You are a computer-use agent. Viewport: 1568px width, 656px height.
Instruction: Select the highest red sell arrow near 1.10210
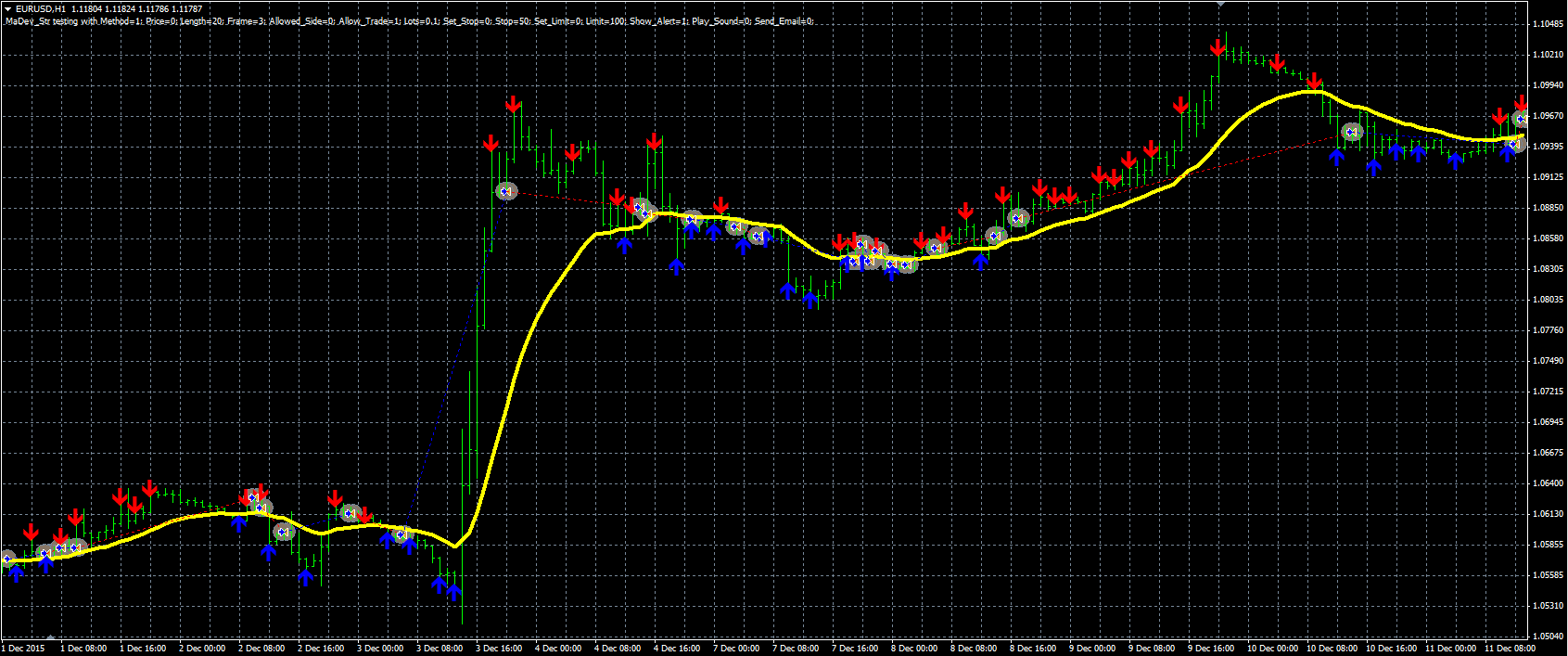click(x=1217, y=47)
